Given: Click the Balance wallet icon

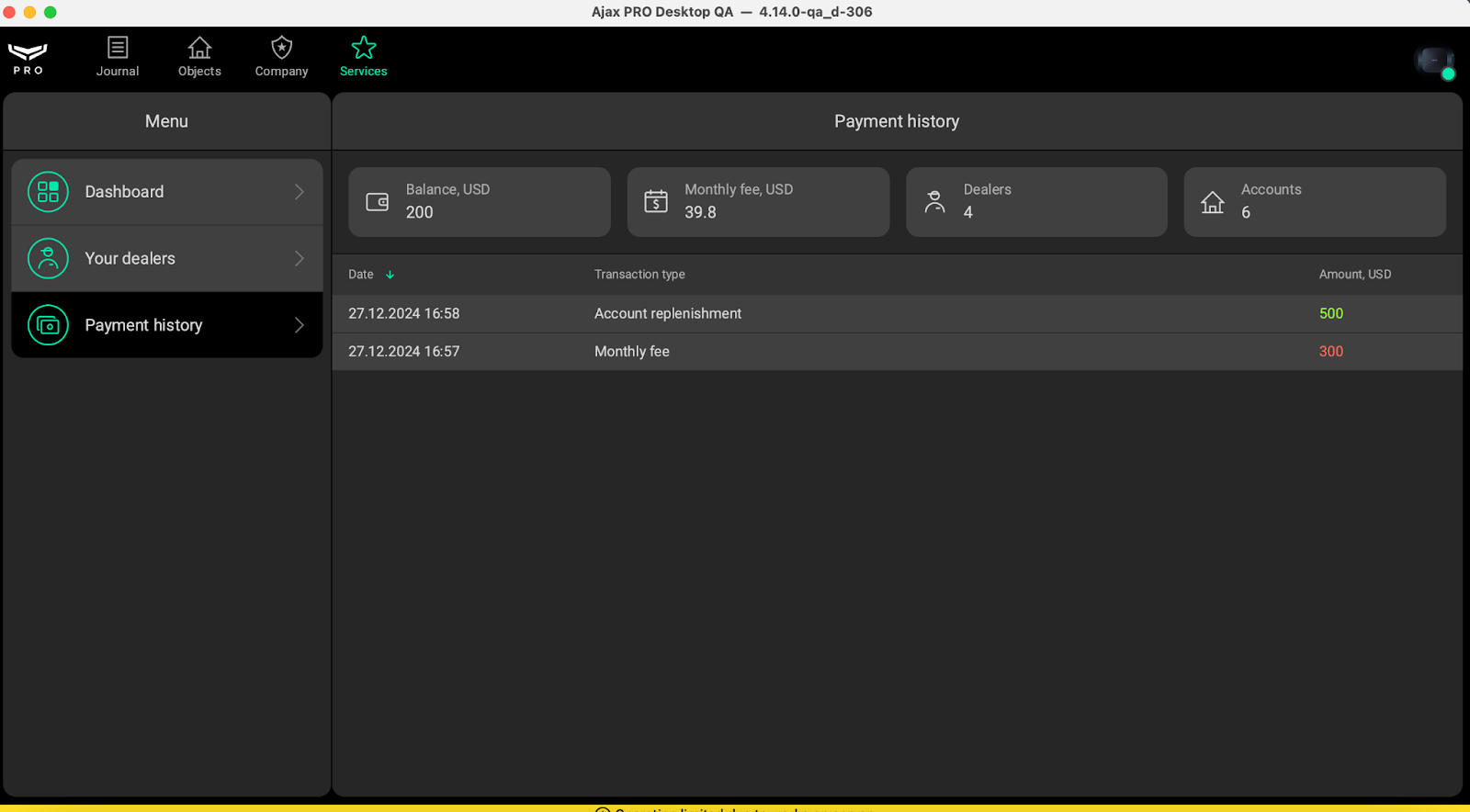Looking at the screenshot, I should (x=378, y=202).
